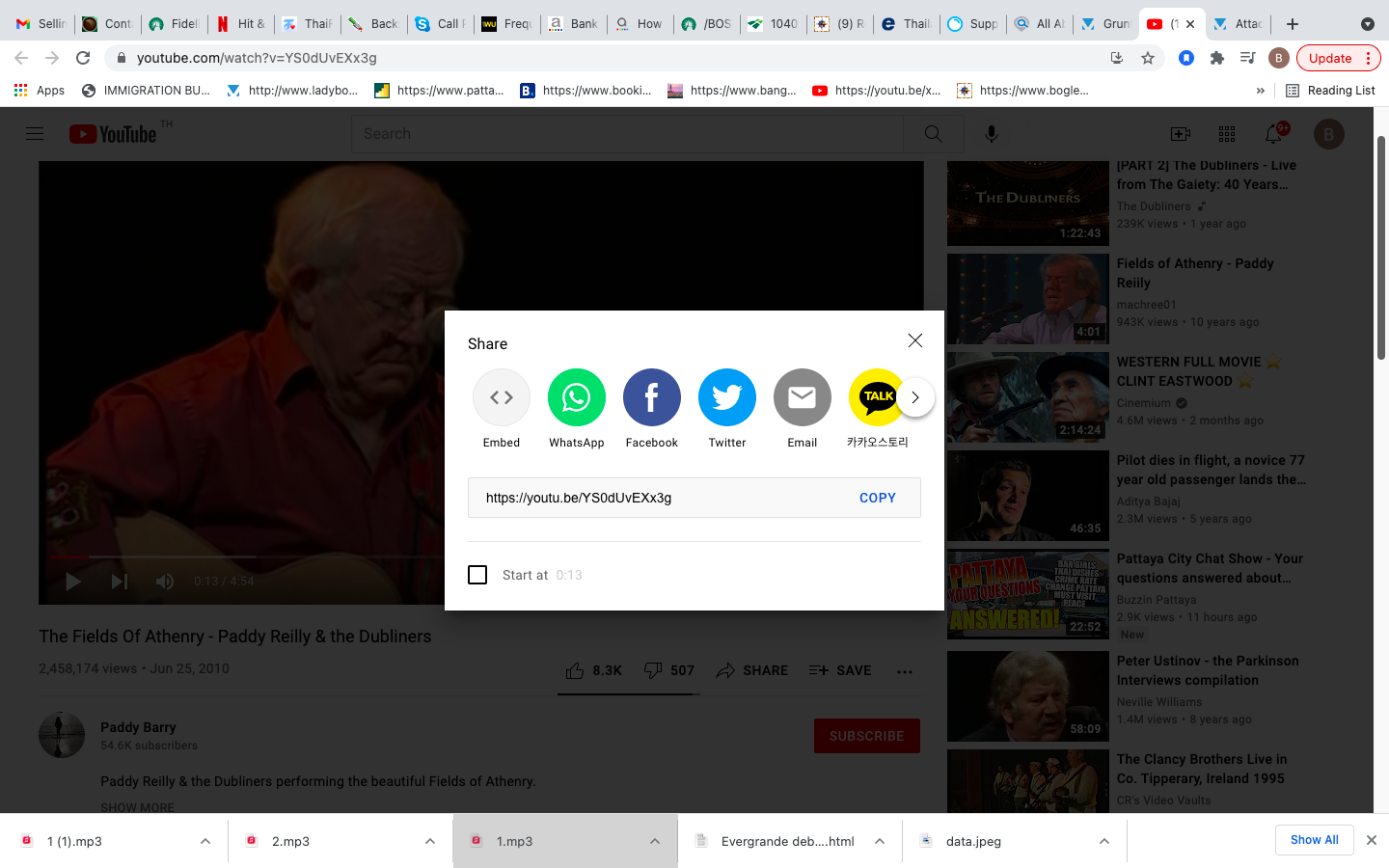This screenshot has width=1389, height=868.
Task: Open tab search dropdown arrow
Action: coord(1367,24)
